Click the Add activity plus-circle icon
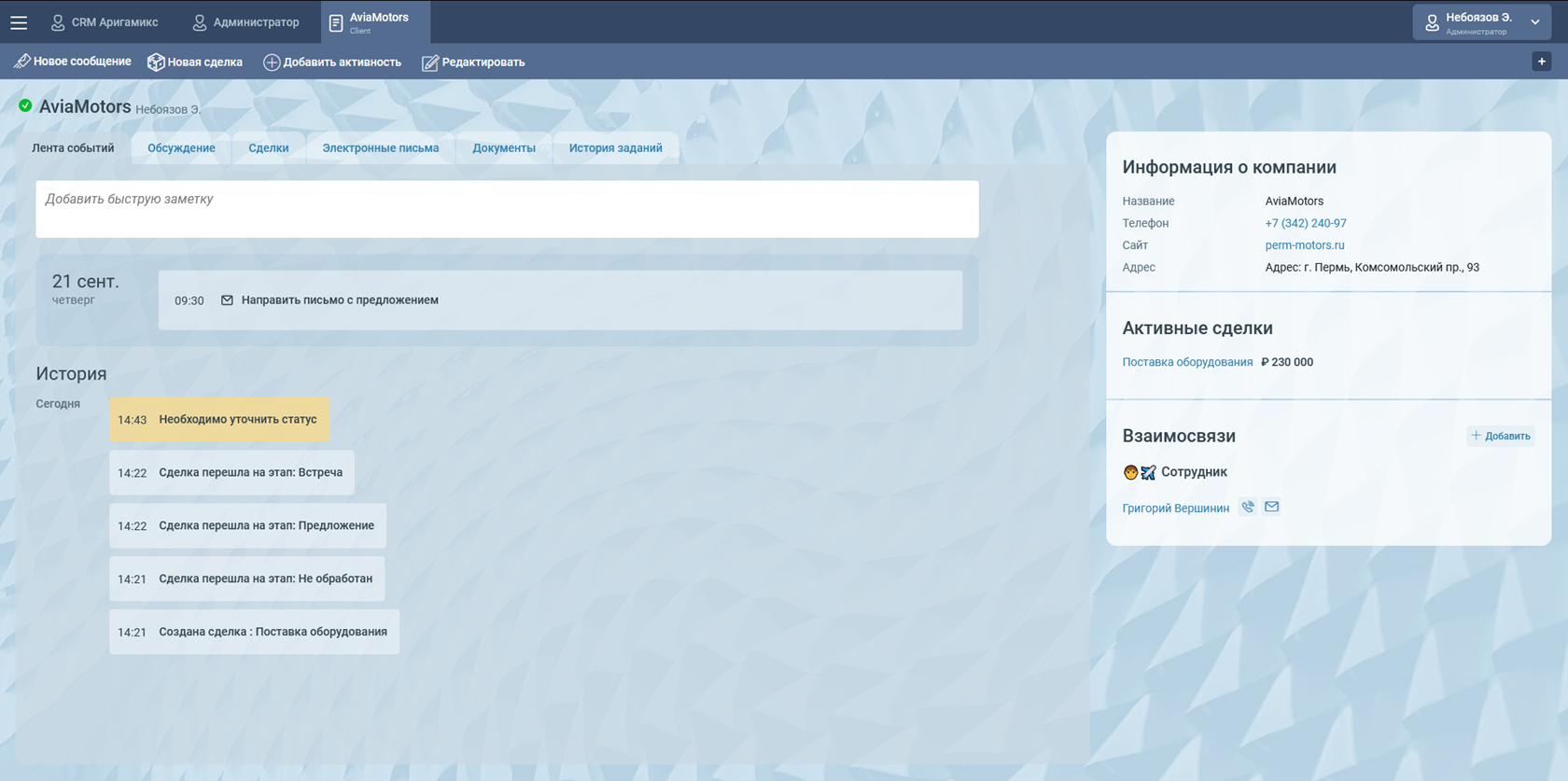The height and width of the screenshot is (781, 1568). coord(272,63)
